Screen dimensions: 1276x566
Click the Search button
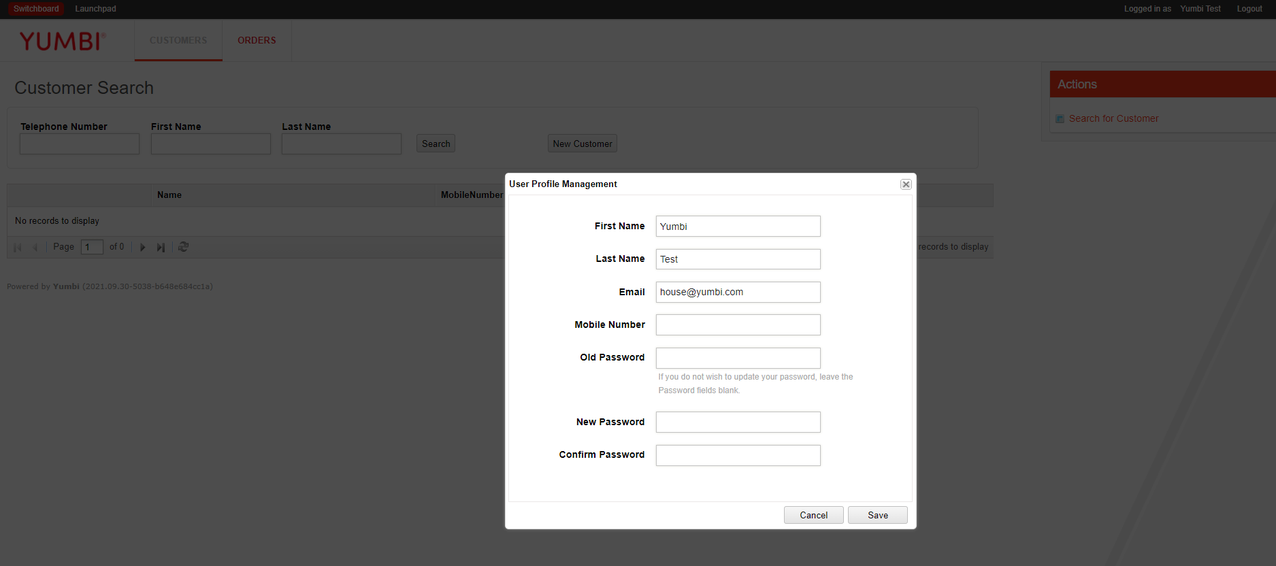pyautogui.click(x=435, y=144)
